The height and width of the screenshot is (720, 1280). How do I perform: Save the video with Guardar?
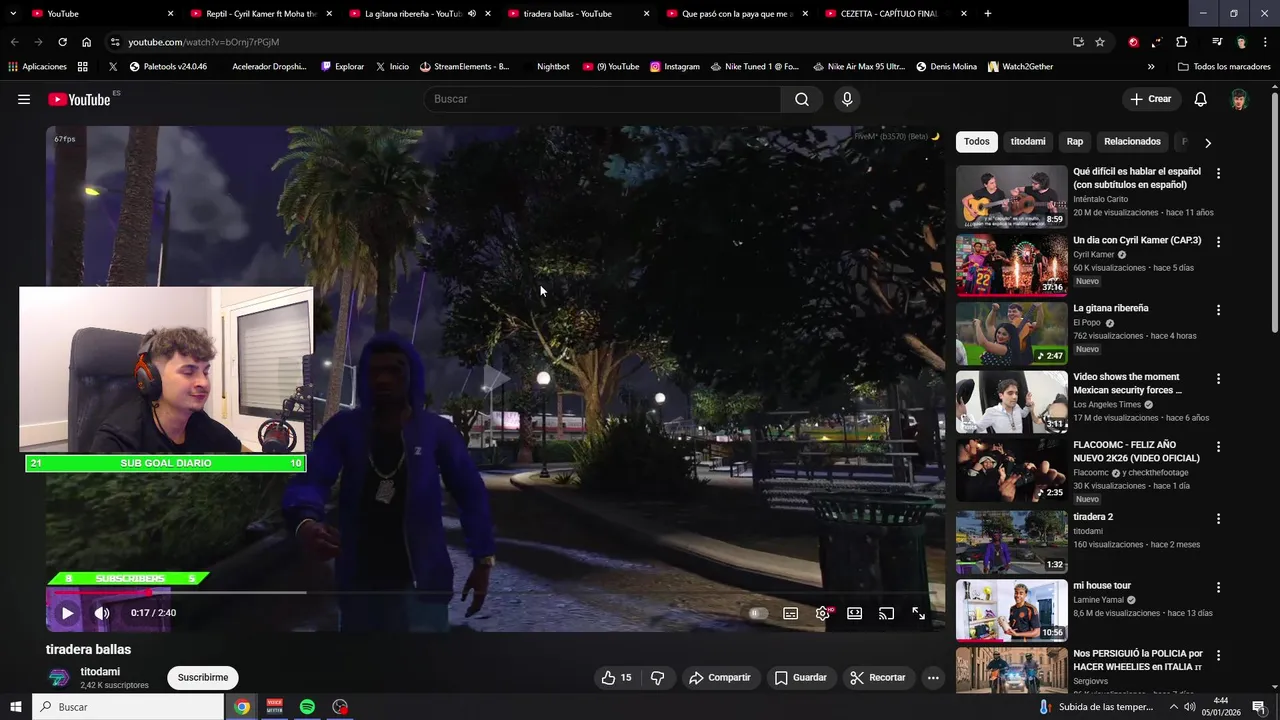pyautogui.click(x=801, y=677)
